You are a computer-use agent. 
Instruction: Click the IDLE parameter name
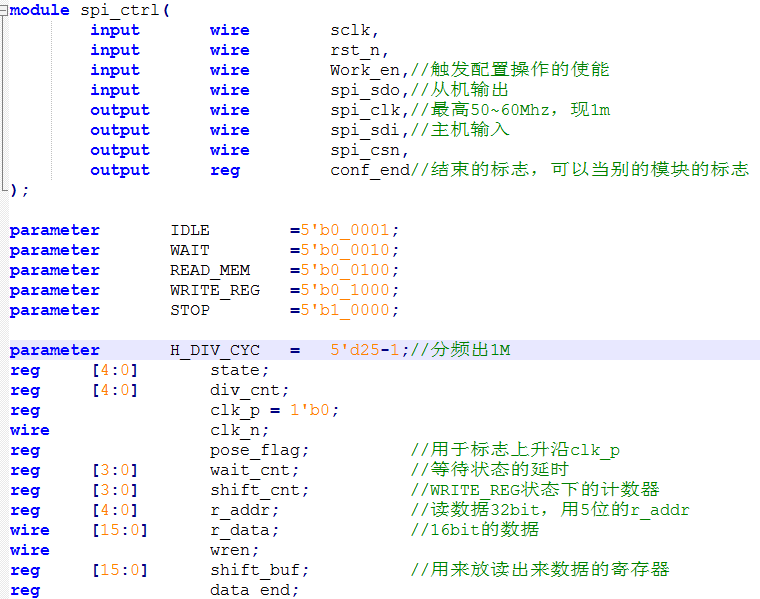point(190,230)
